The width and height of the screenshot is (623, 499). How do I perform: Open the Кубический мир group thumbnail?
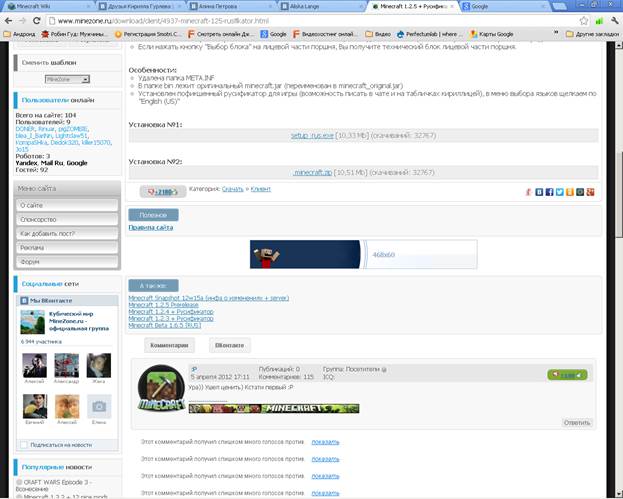[x=33, y=322]
